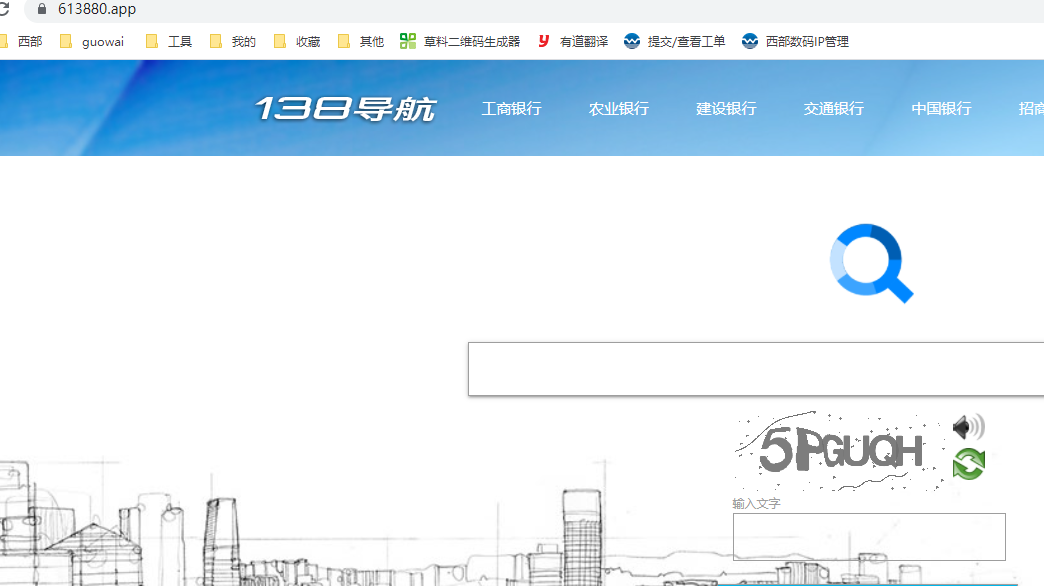Open the 西部数码IP管理 bookmark
Image resolution: width=1044 pixels, height=586 pixels.
pos(795,41)
